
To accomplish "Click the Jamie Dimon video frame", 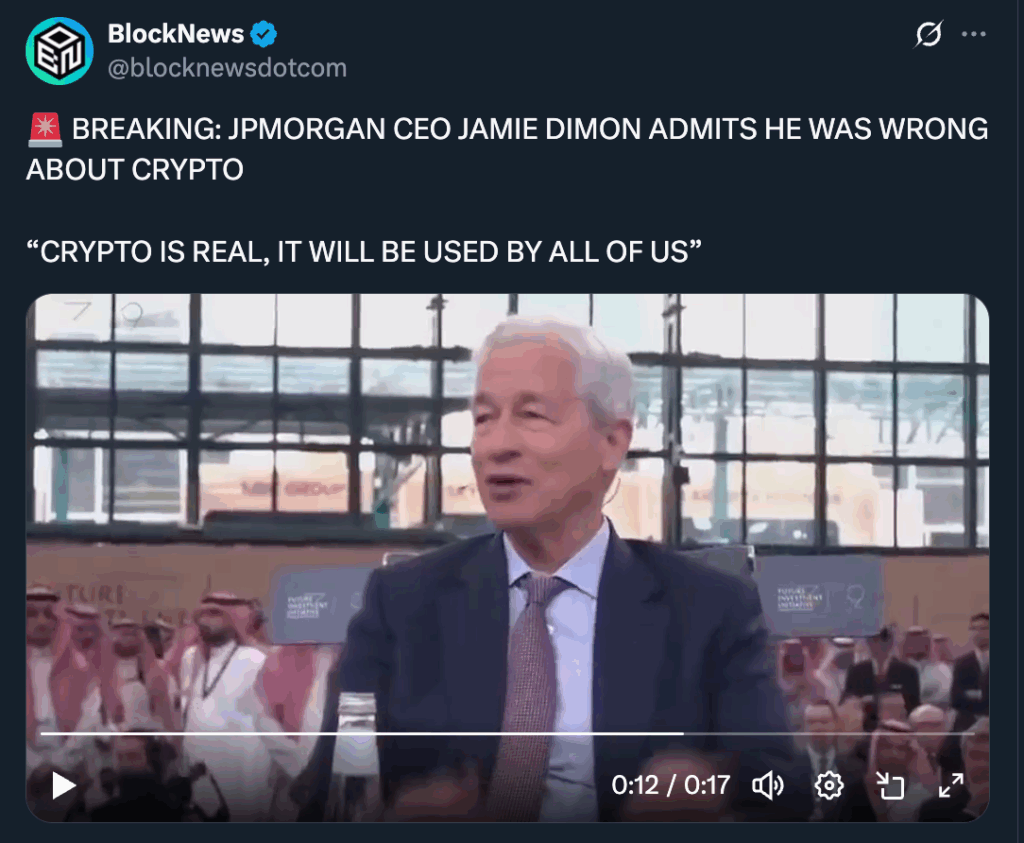I will coord(507,509).
